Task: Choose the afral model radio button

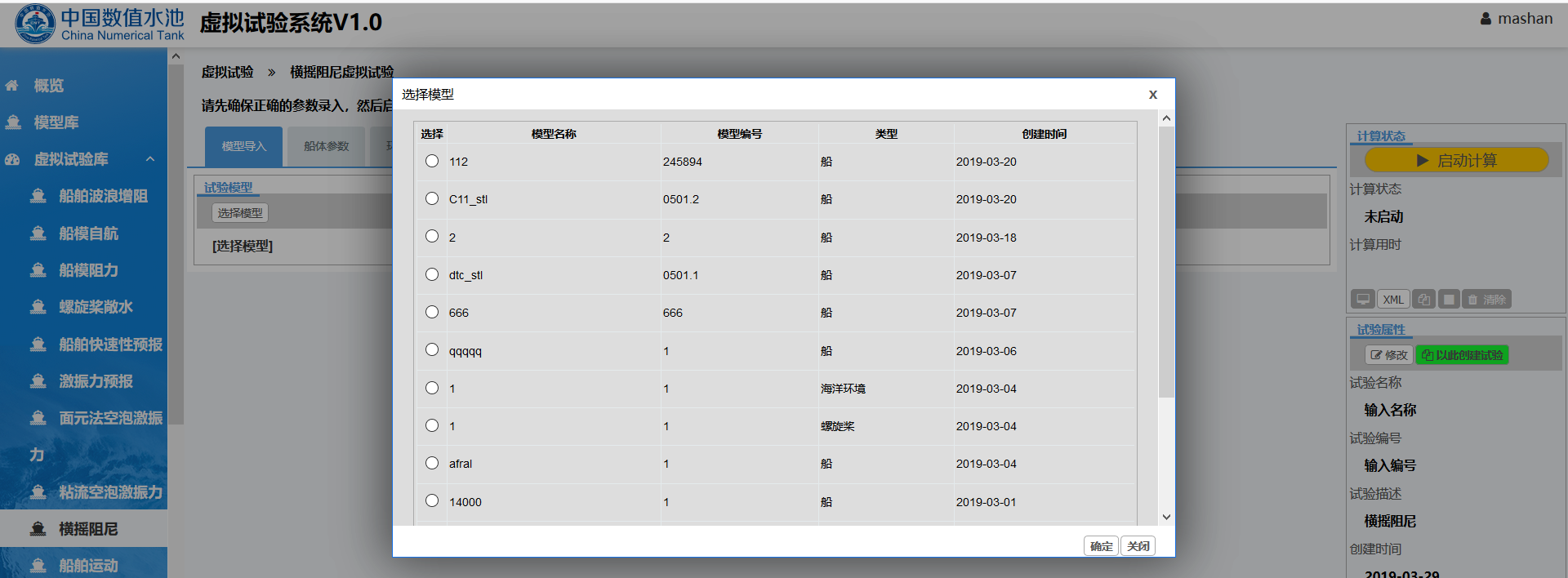Action: coord(432,463)
